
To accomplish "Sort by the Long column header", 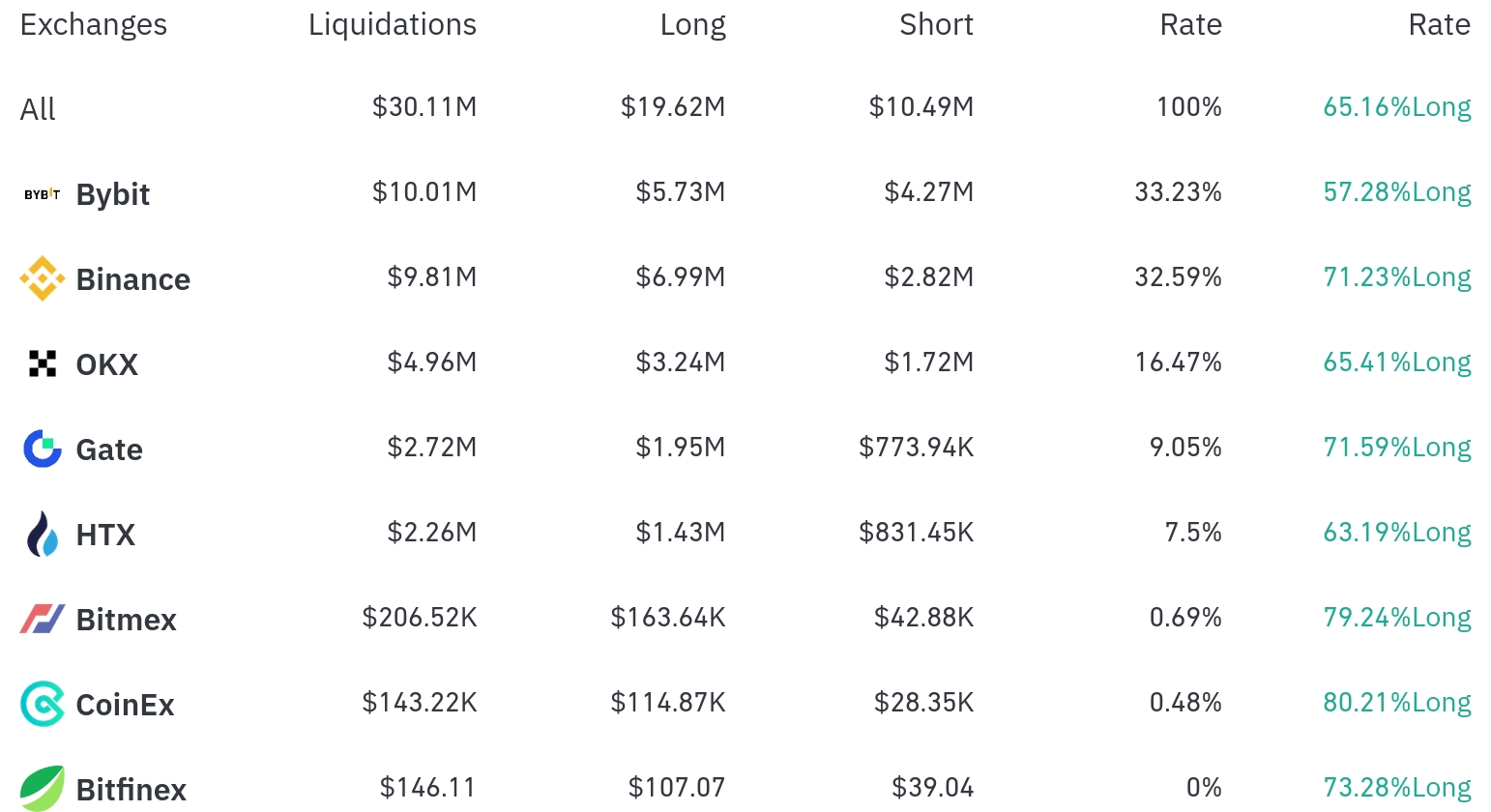I will [x=692, y=24].
